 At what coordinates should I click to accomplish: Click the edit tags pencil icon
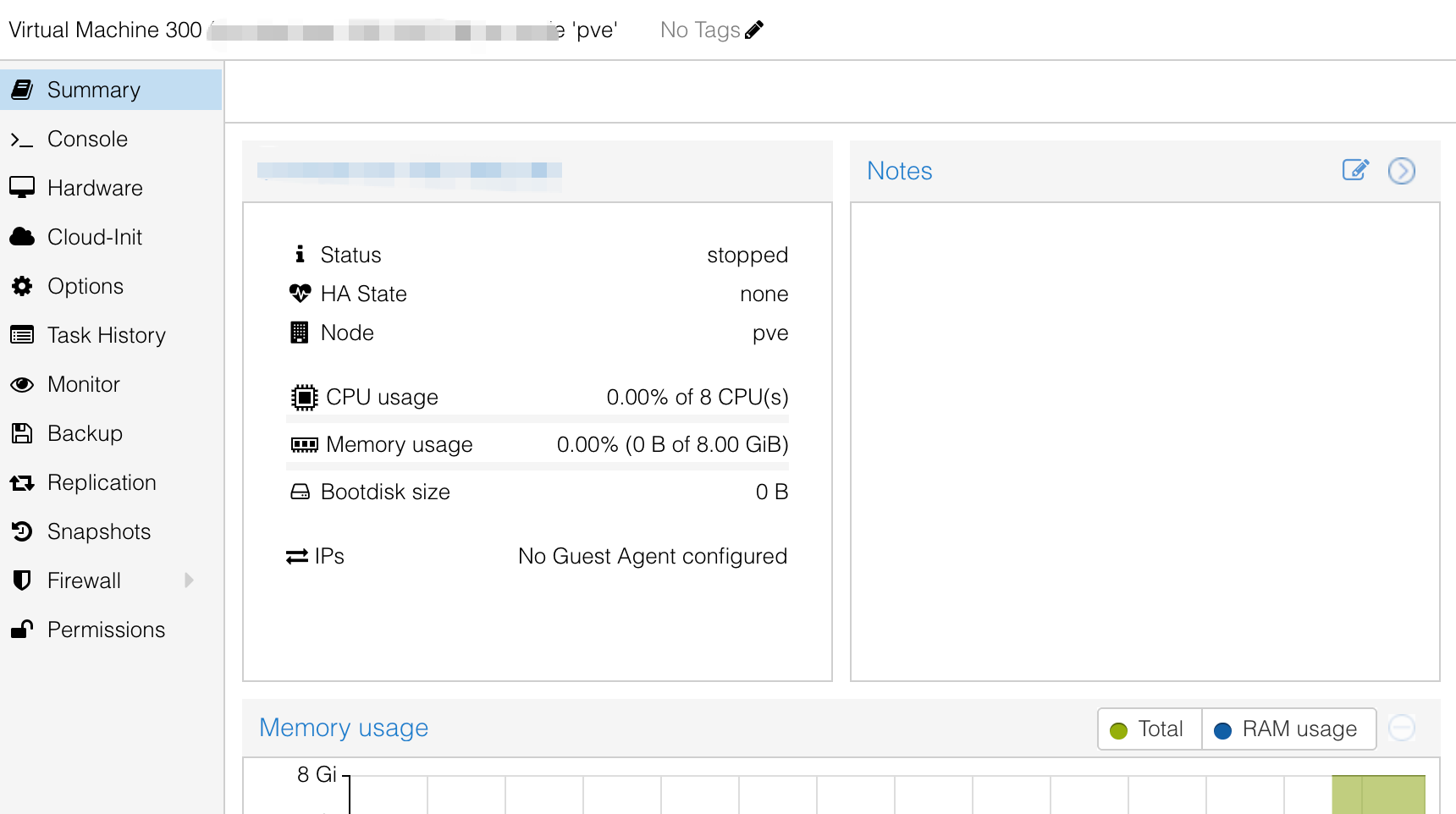click(754, 30)
